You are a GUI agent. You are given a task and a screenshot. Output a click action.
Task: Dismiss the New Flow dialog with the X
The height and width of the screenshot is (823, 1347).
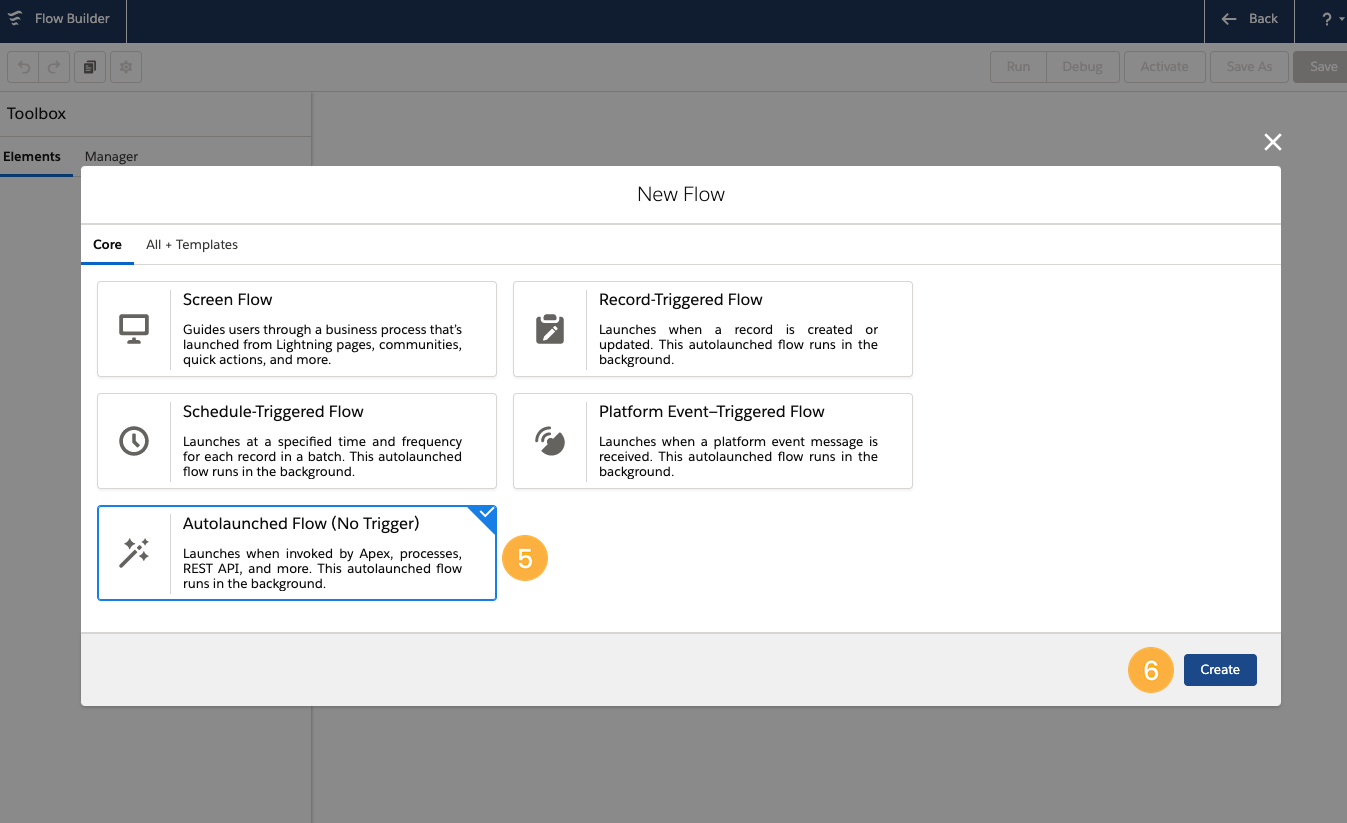tap(1272, 142)
